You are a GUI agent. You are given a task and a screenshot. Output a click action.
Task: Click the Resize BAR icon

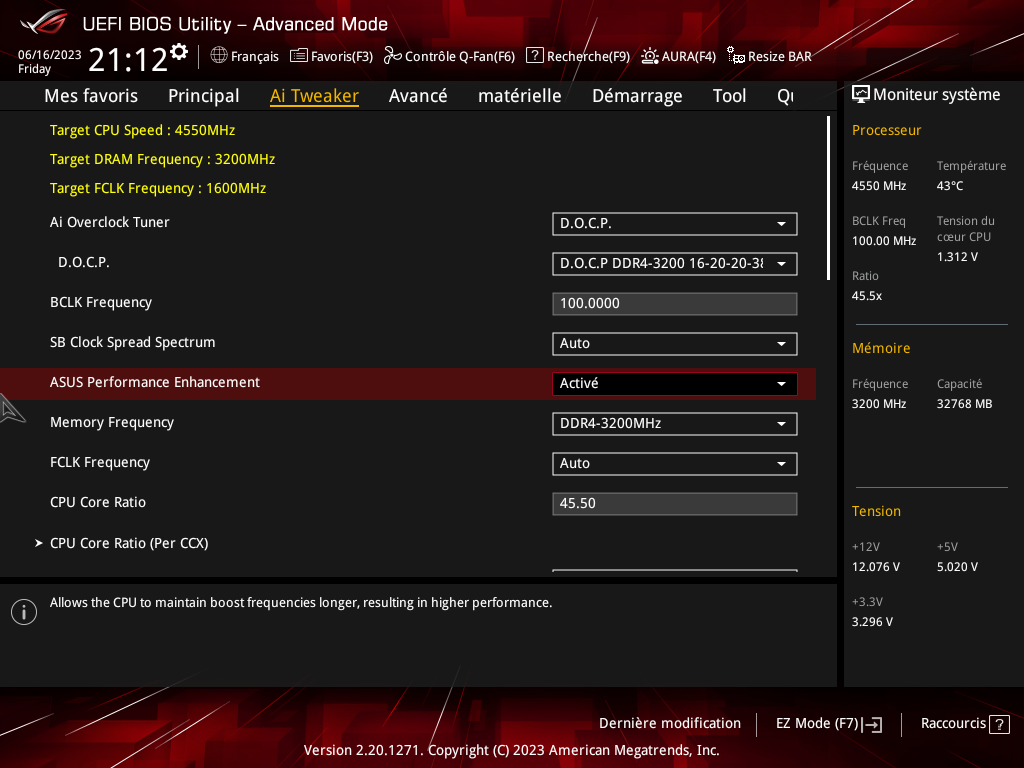click(x=735, y=56)
